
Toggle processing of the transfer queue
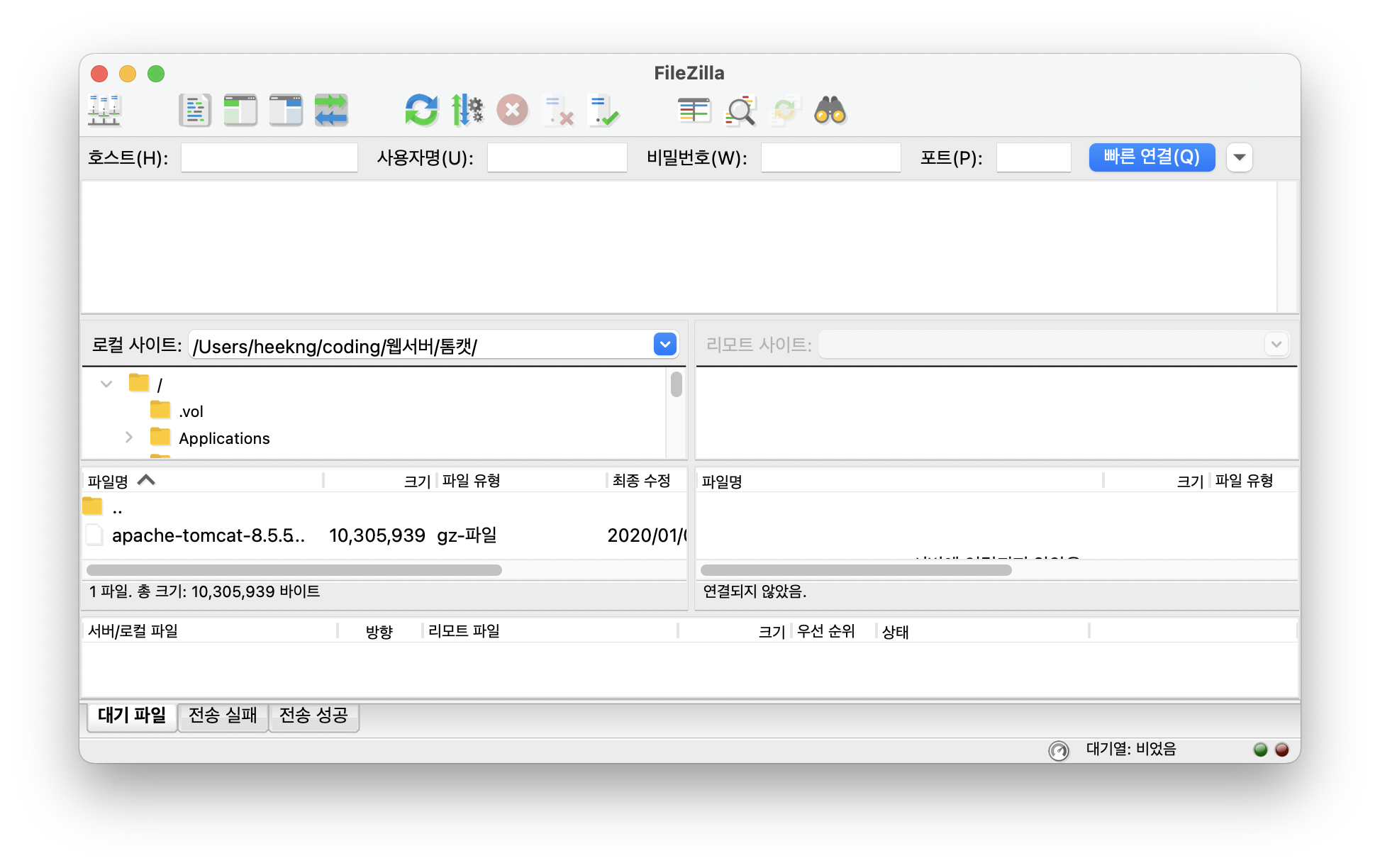pos(467,111)
